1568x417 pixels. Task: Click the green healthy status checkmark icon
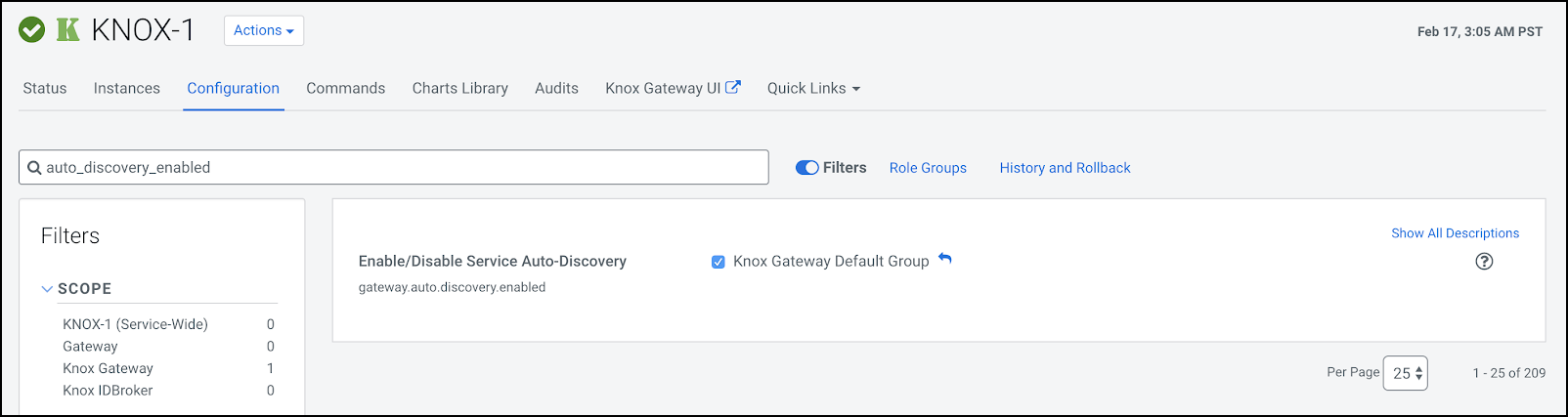click(32, 30)
